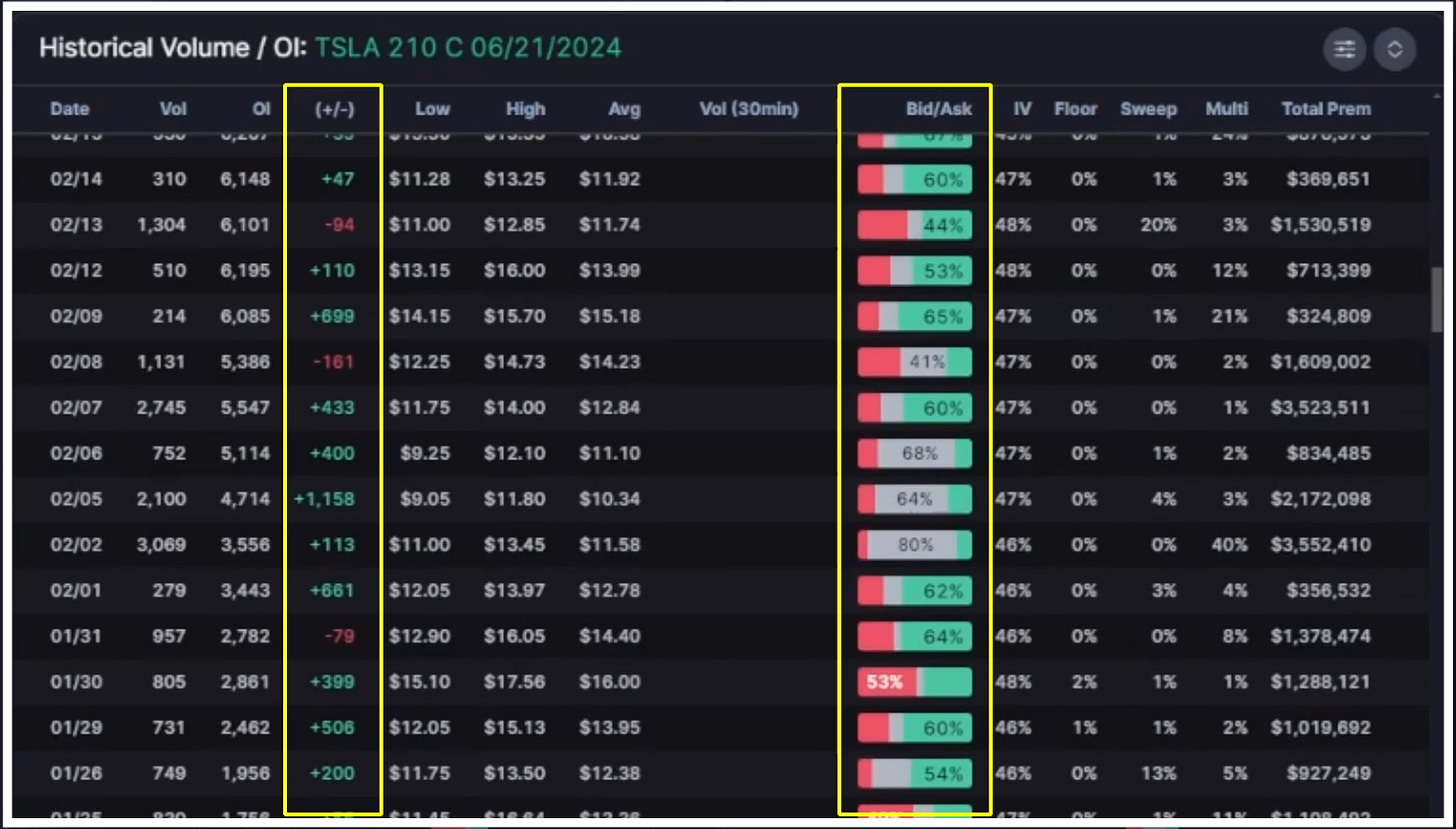Sort by the Floor column header
The image size is (1456, 829).
tap(1076, 109)
